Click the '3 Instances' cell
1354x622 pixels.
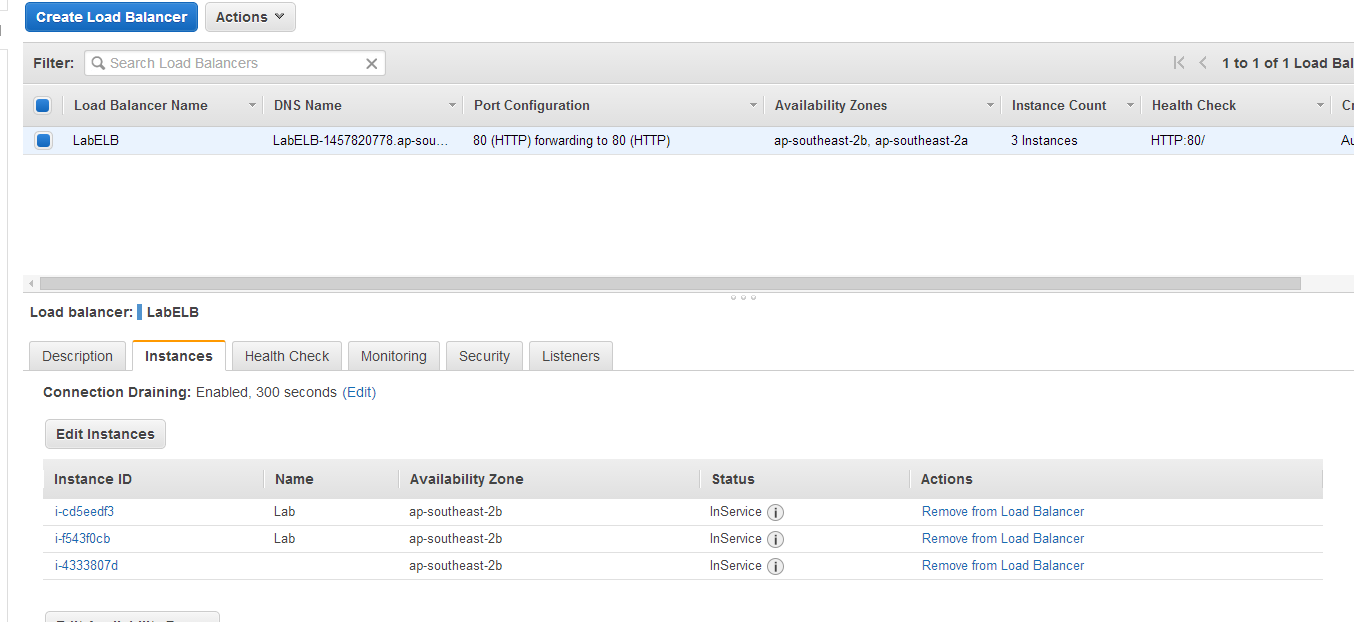1044,140
